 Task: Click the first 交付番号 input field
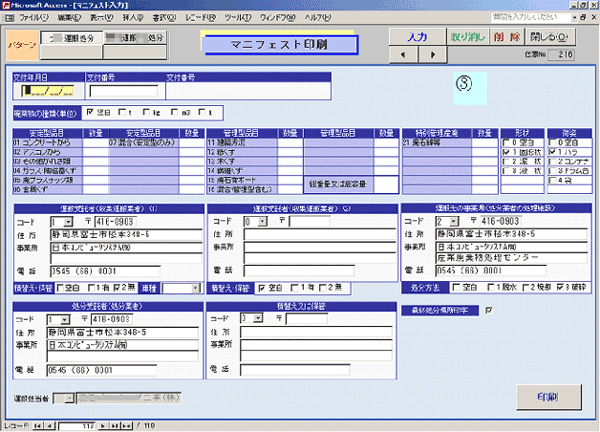[124, 91]
